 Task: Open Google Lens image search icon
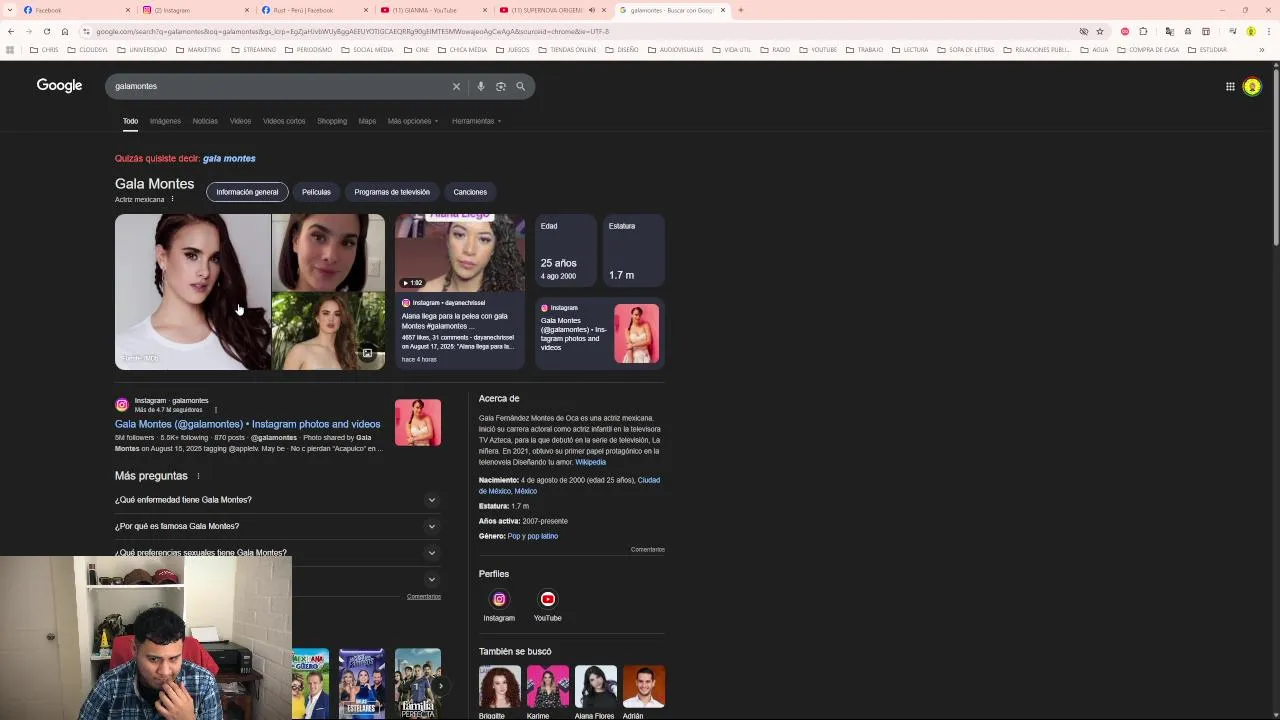tap(500, 86)
